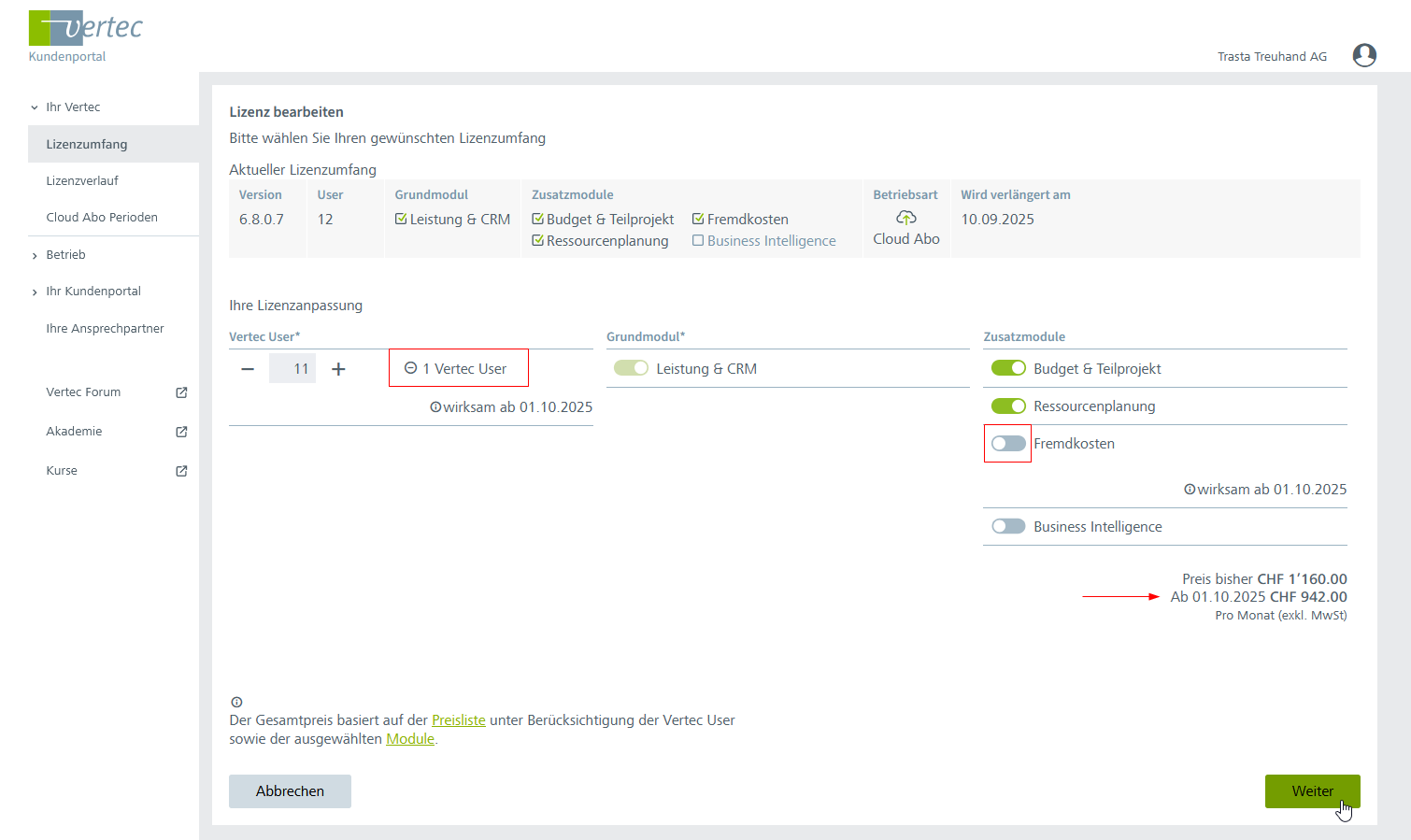Click the previous price CHF 1'160.00

click(1302, 579)
